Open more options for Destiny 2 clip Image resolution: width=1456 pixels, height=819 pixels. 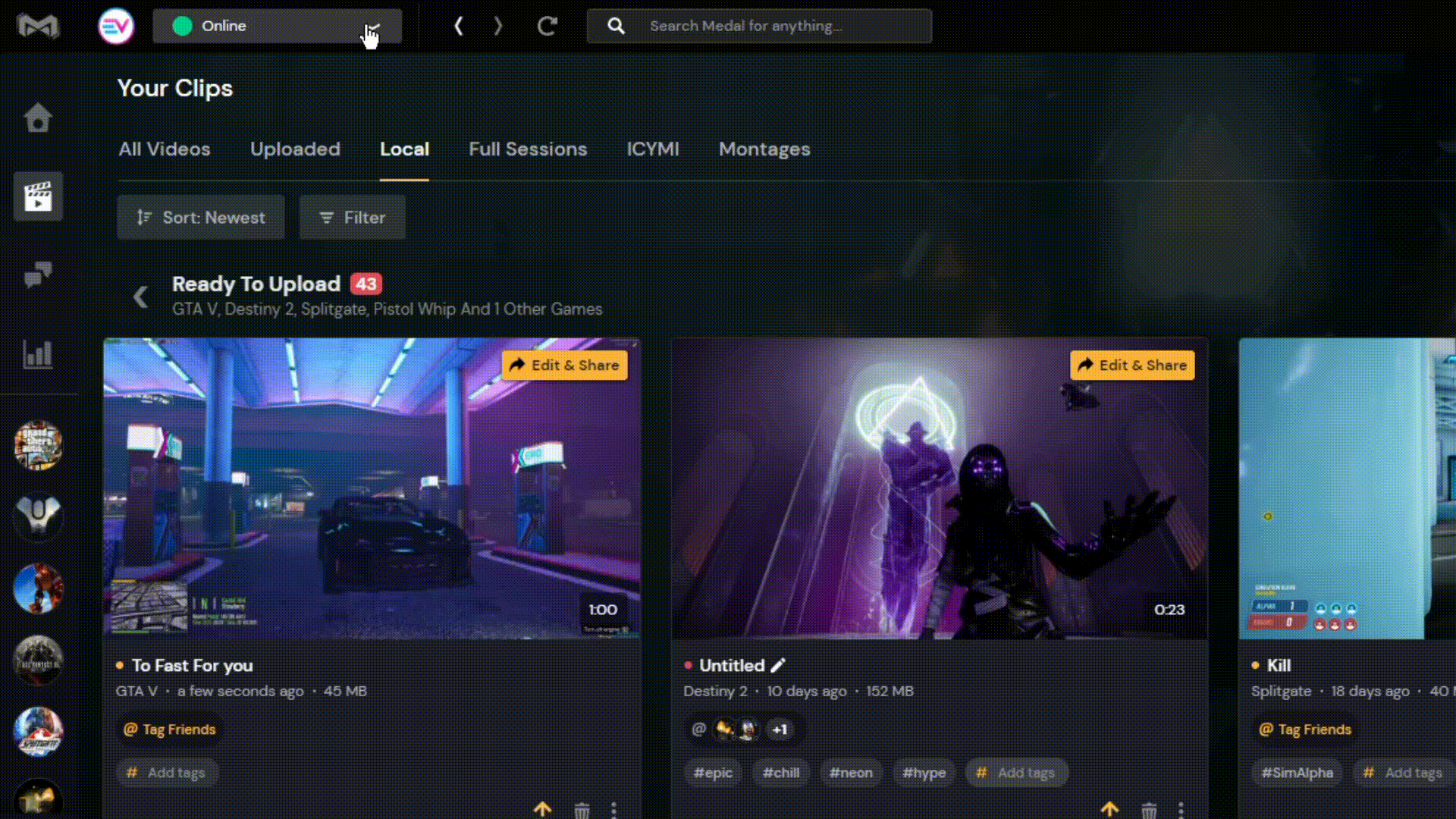pyautogui.click(x=1181, y=810)
